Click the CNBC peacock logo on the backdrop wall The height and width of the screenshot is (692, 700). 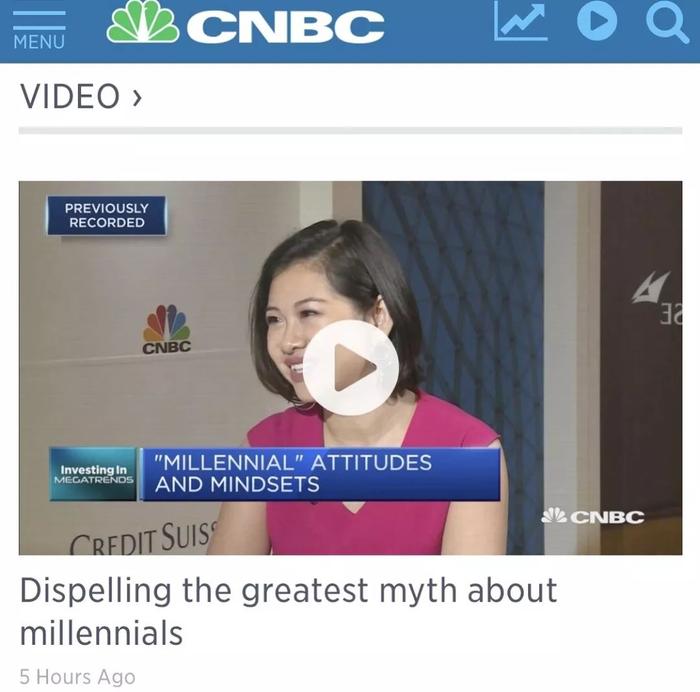pos(167,329)
